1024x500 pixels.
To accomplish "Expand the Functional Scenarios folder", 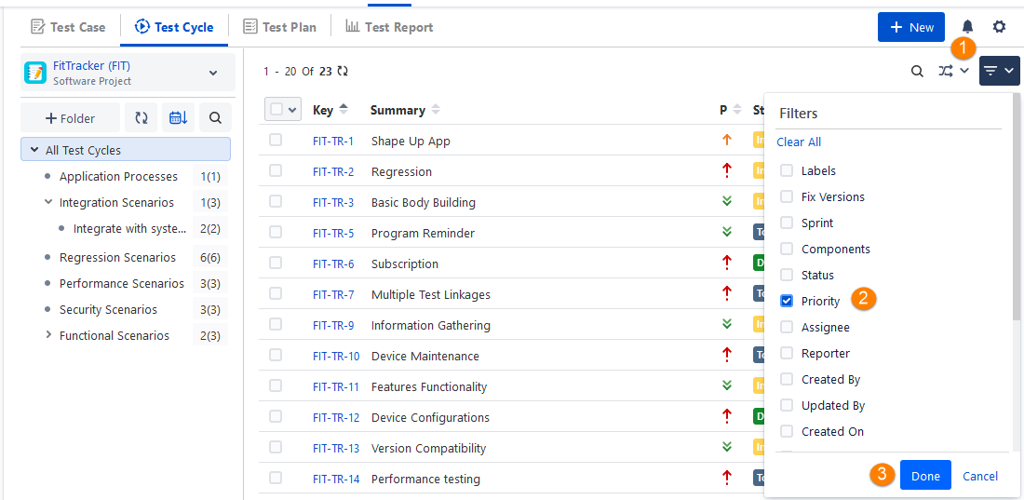I will coord(48,335).
